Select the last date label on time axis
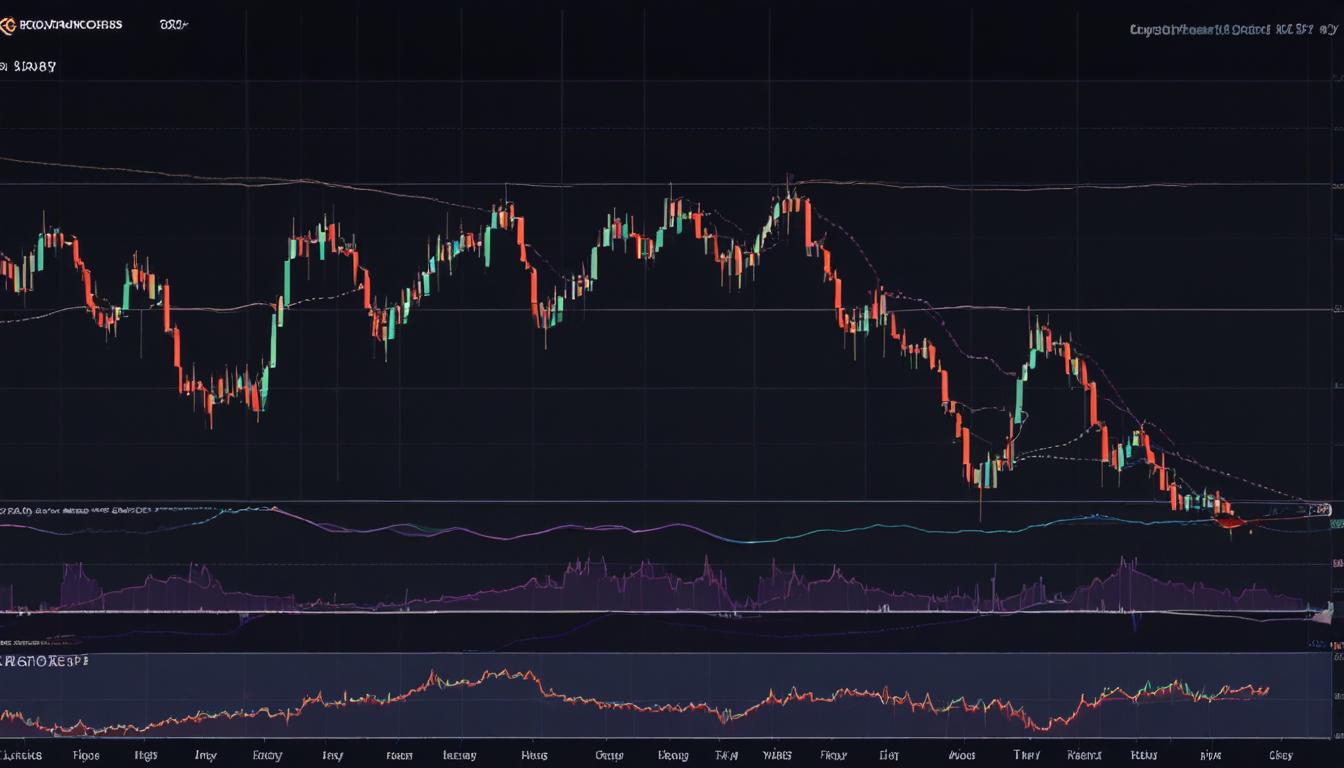Viewport: 1344px width, 768px height. (1280, 756)
